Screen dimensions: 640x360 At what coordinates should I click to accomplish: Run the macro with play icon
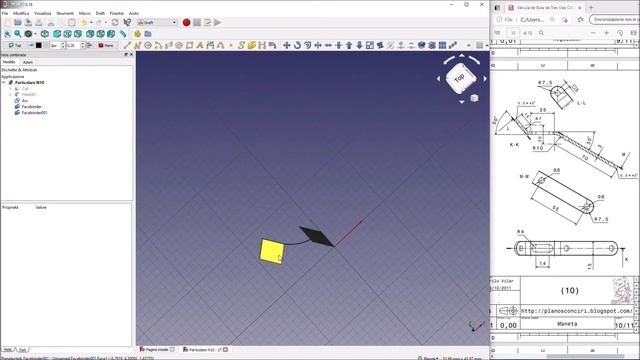coord(218,22)
